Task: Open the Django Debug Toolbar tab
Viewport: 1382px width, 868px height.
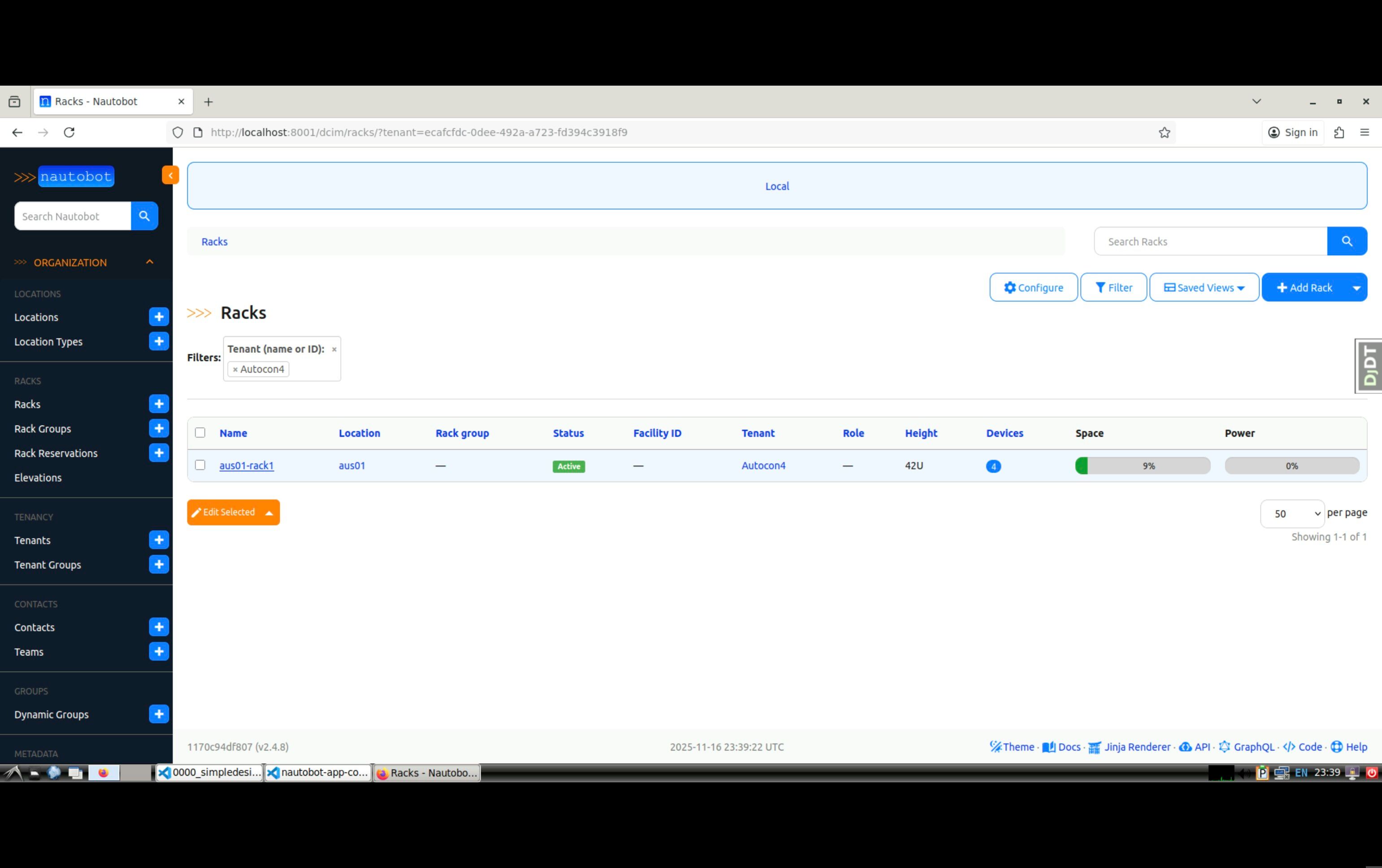Action: 1370,365
